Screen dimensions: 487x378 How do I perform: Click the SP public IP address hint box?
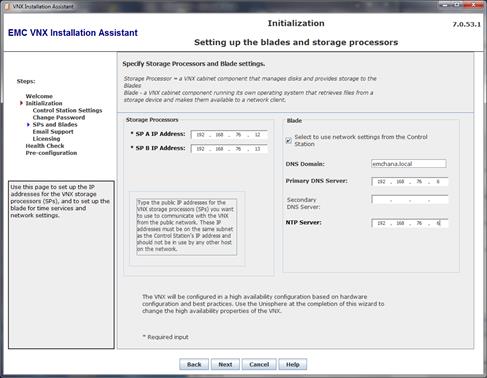tap(187, 226)
